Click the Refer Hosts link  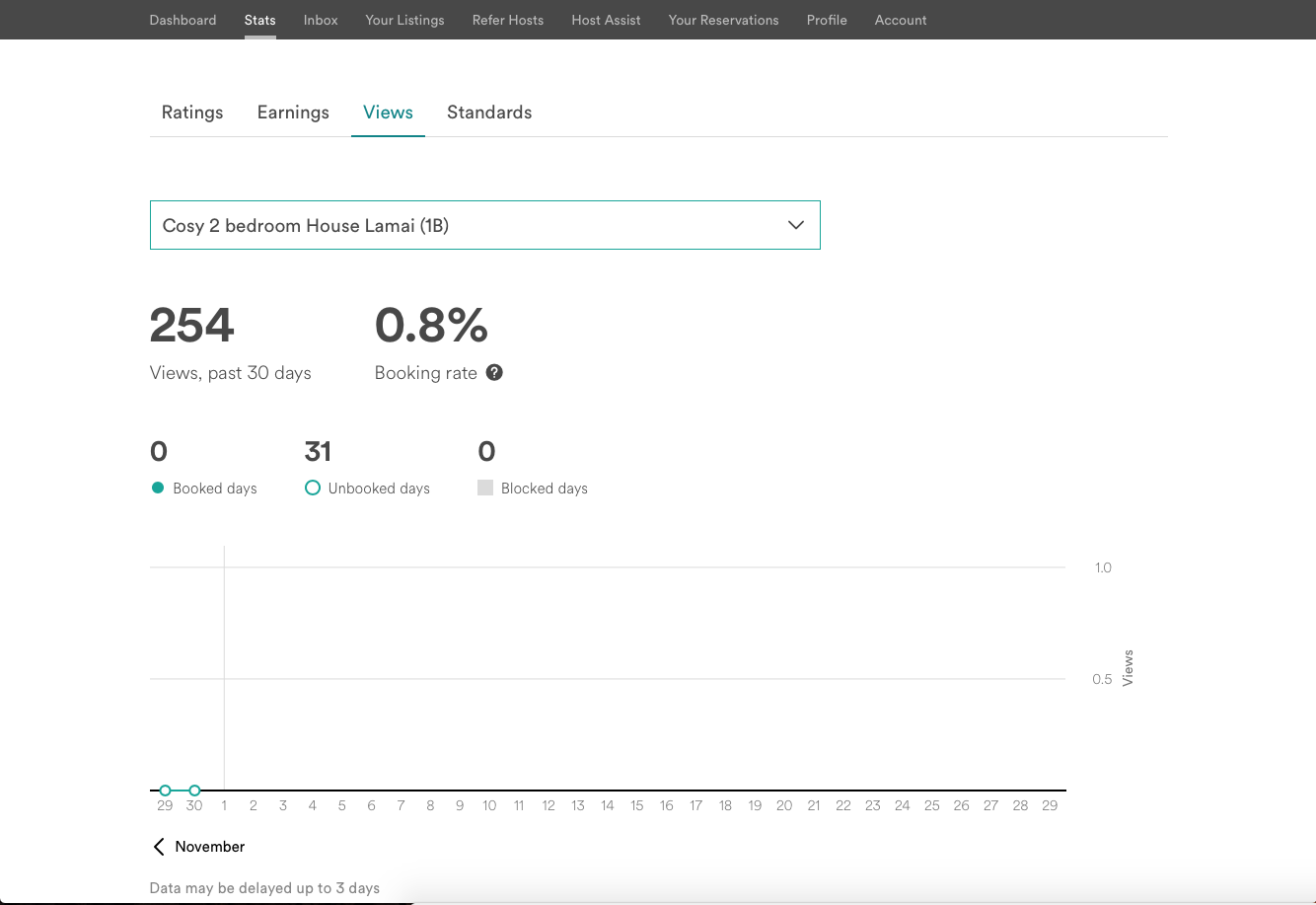pos(507,20)
